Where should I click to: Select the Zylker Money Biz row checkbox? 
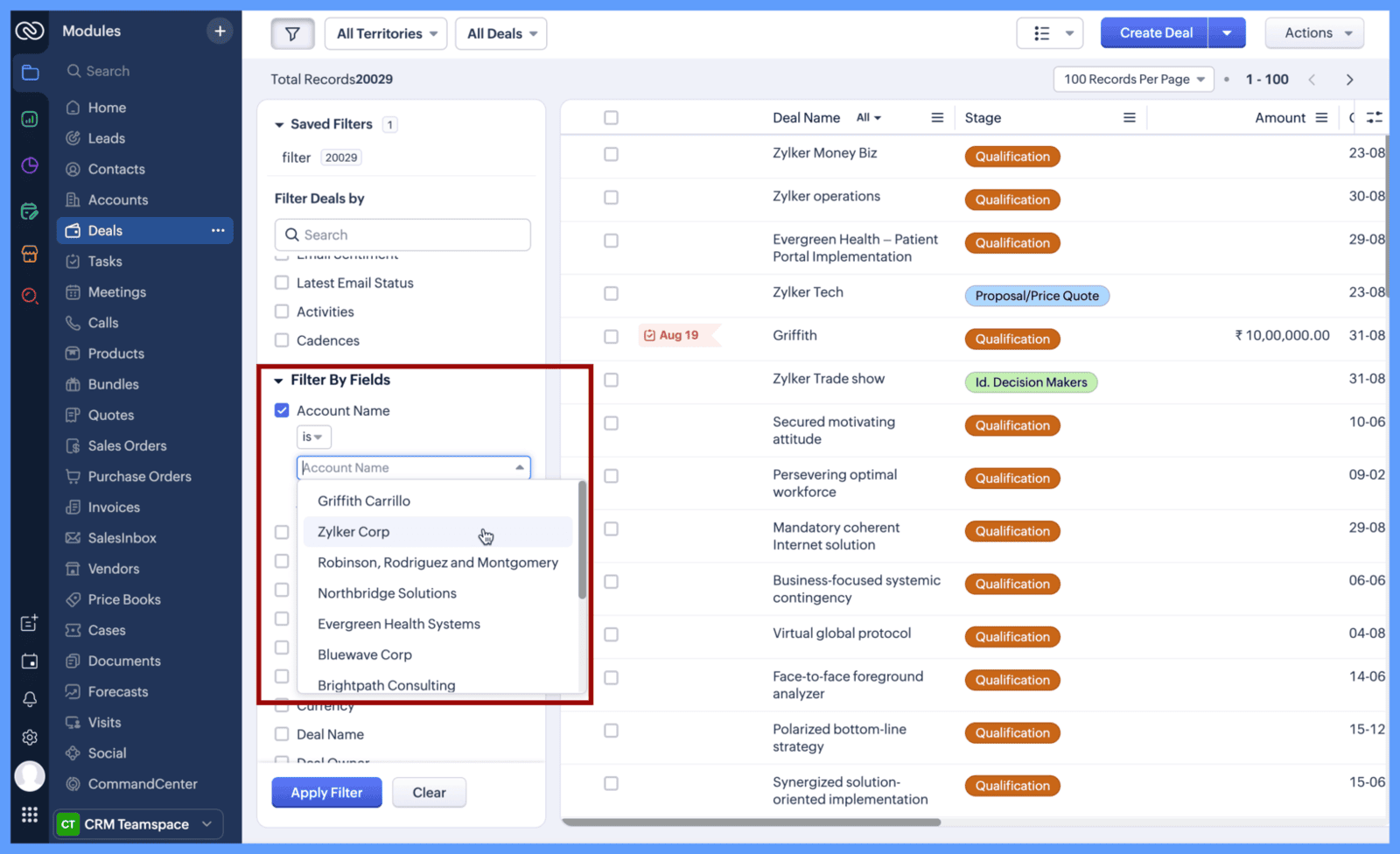click(x=611, y=154)
